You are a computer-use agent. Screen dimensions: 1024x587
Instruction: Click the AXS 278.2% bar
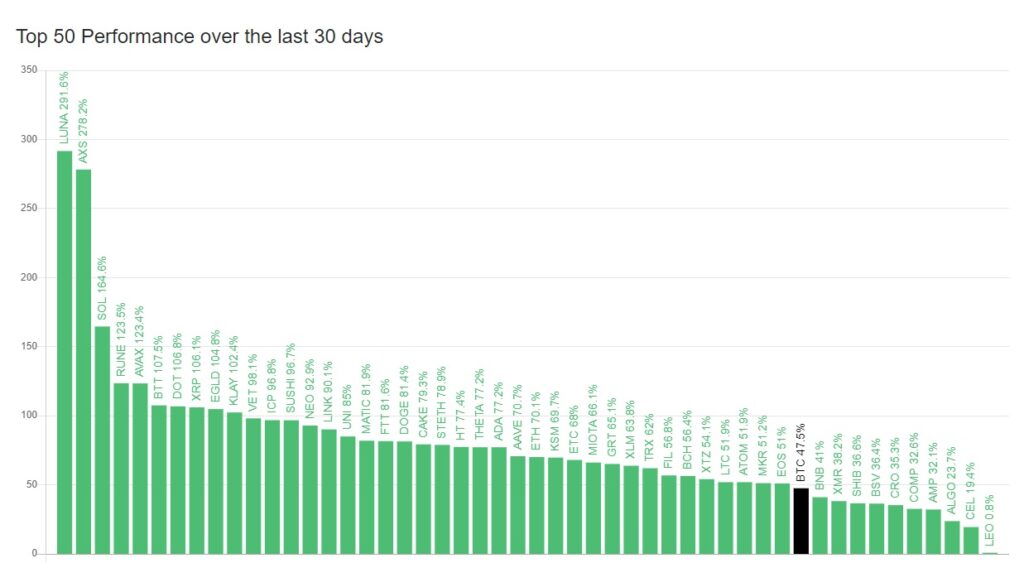83,361
